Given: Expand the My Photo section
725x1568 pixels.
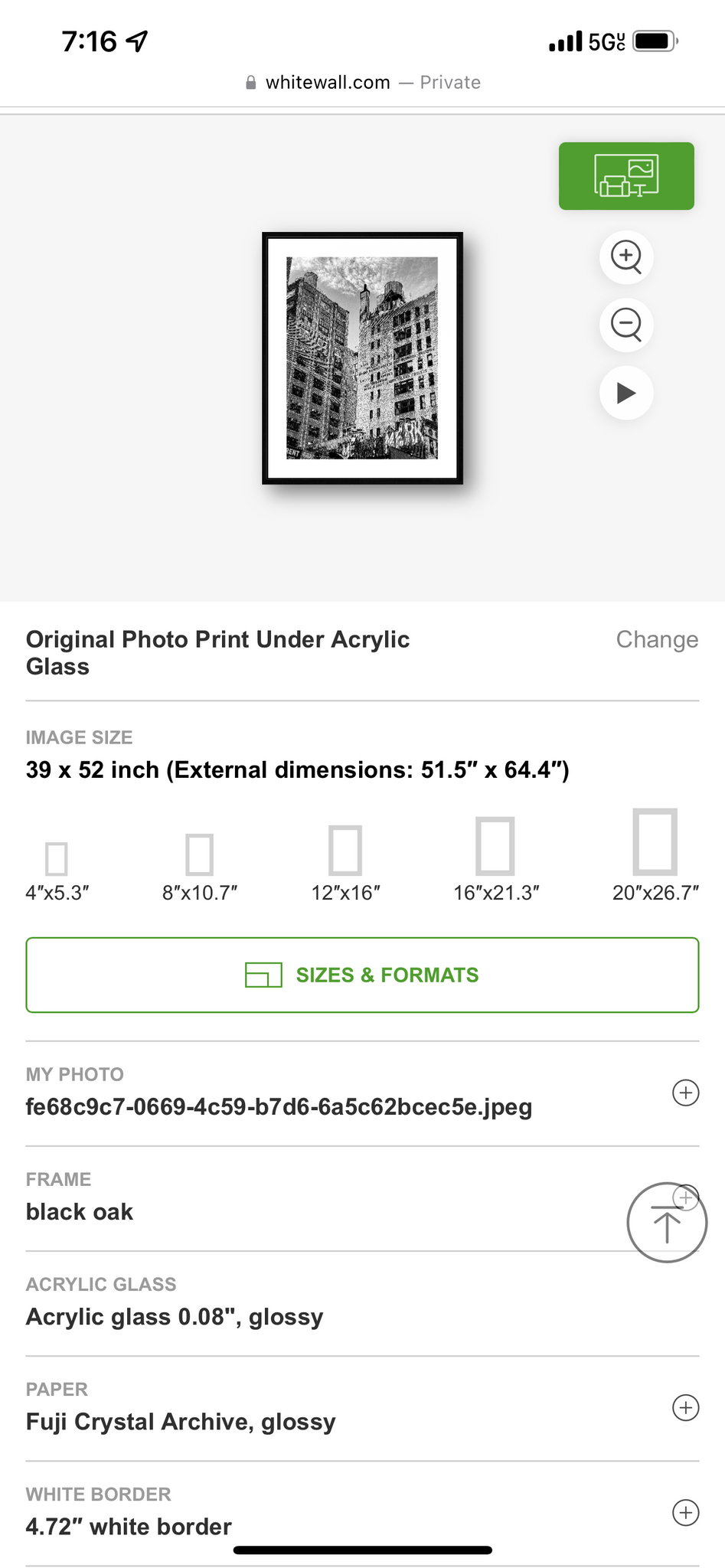Looking at the screenshot, I should tap(685, 1093).
